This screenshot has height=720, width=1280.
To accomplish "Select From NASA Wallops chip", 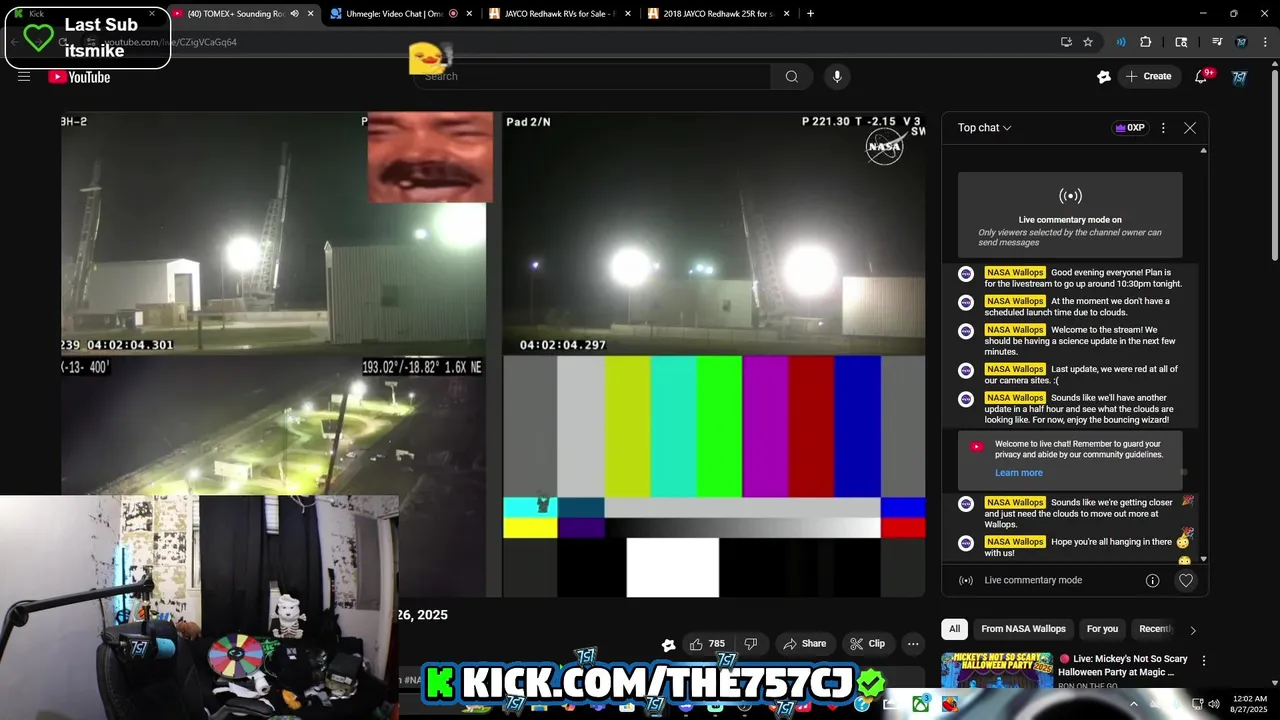I will pyautogui.click(x=1023, y=629).
